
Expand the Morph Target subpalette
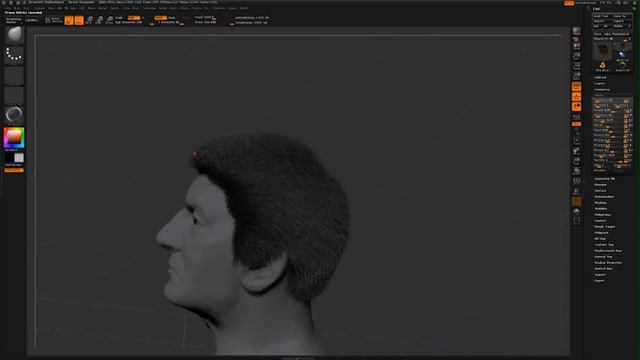(x=605, y=227)
